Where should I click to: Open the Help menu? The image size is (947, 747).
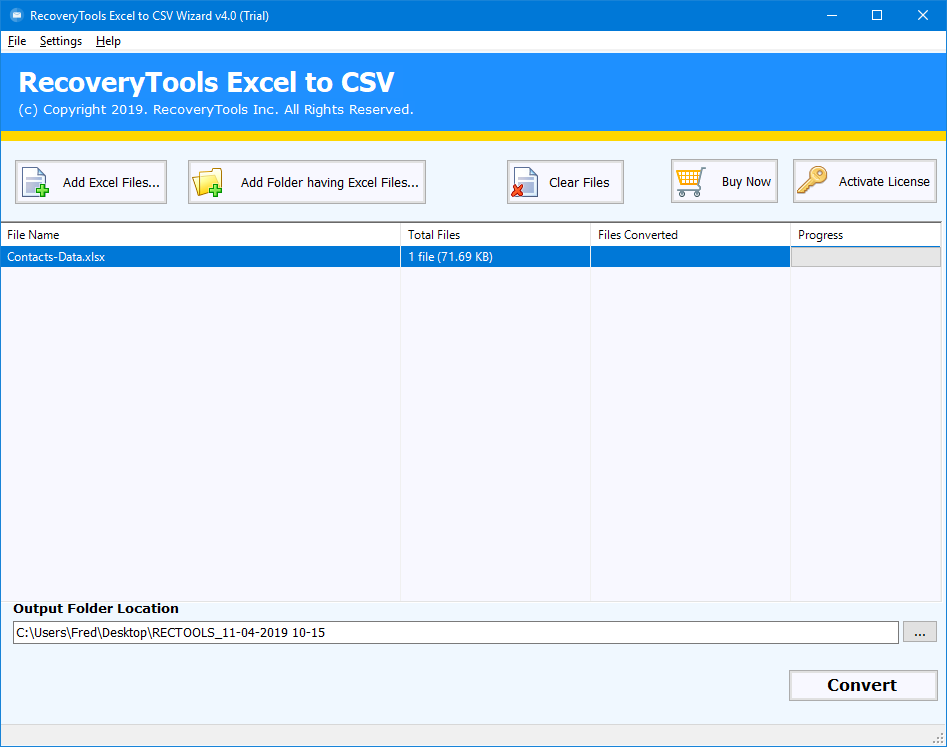point(108,41)
